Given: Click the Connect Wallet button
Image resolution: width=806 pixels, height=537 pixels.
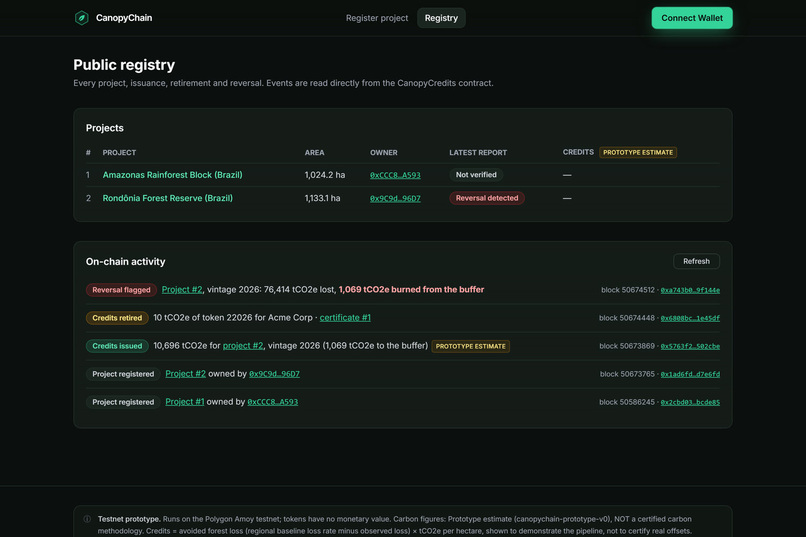Looking at the screenshot, I should [x=692, y=18].
